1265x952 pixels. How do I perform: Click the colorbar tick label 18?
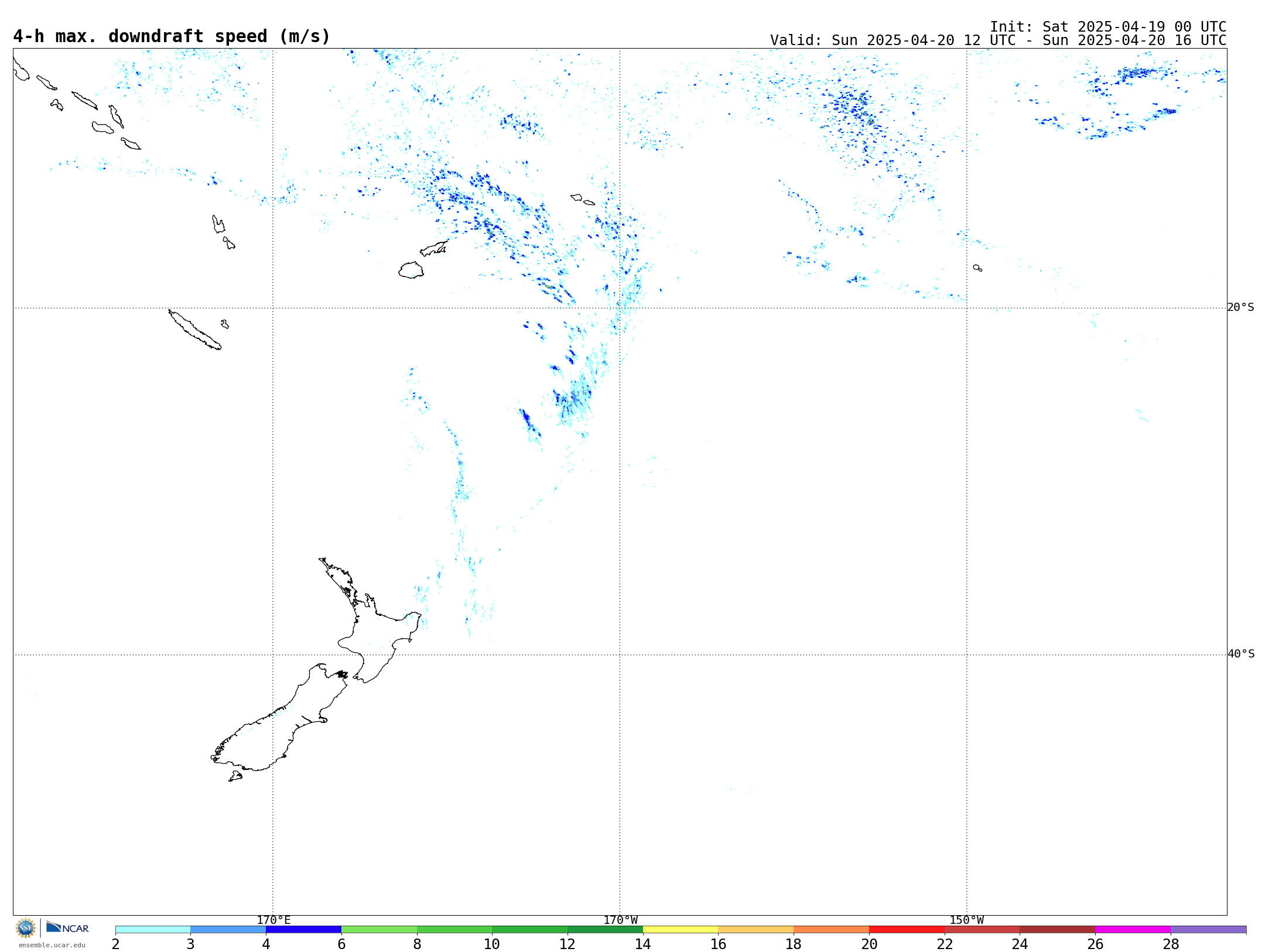tap(794, 944)
